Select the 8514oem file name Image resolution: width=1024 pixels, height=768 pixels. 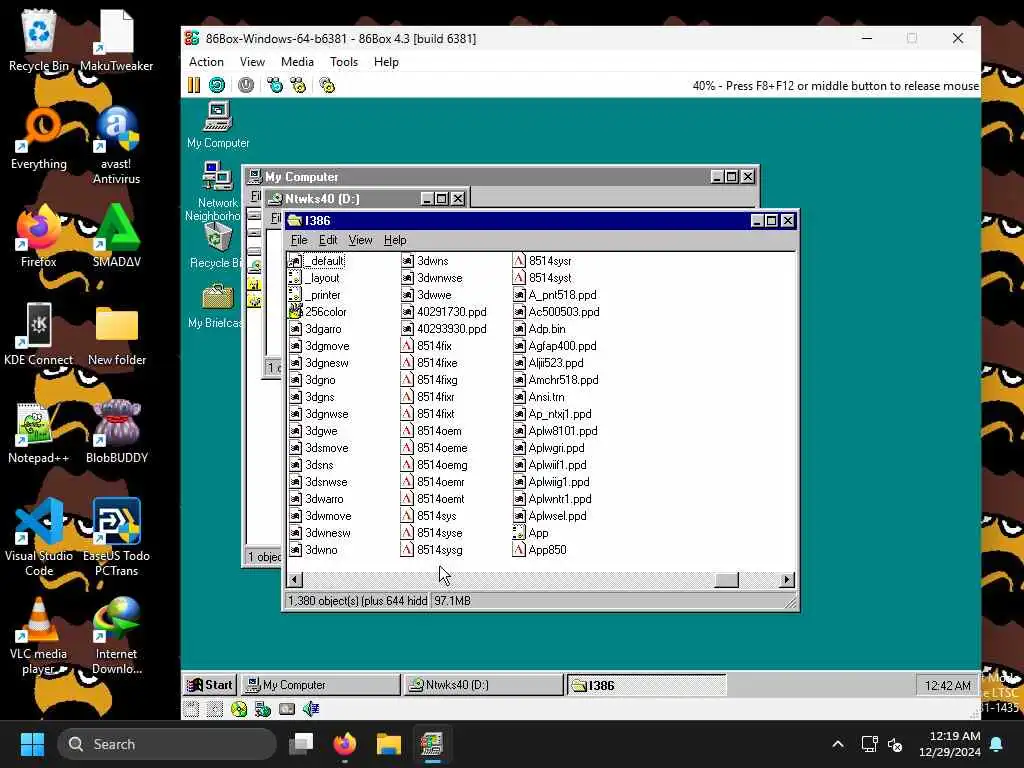[x=439, y=430]
